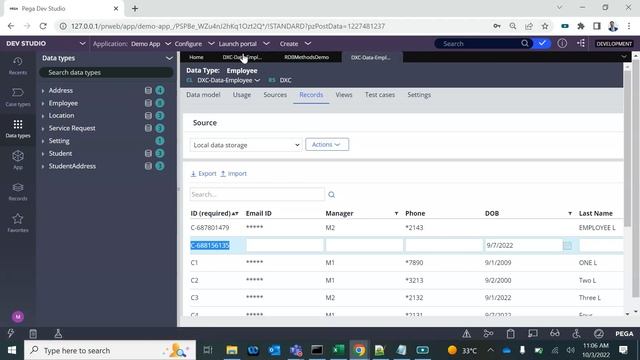The width and height of the screenshot is (640, 360).
Task: Open Chrome extensions puzzle icon
Action: (x=581, y=26)
